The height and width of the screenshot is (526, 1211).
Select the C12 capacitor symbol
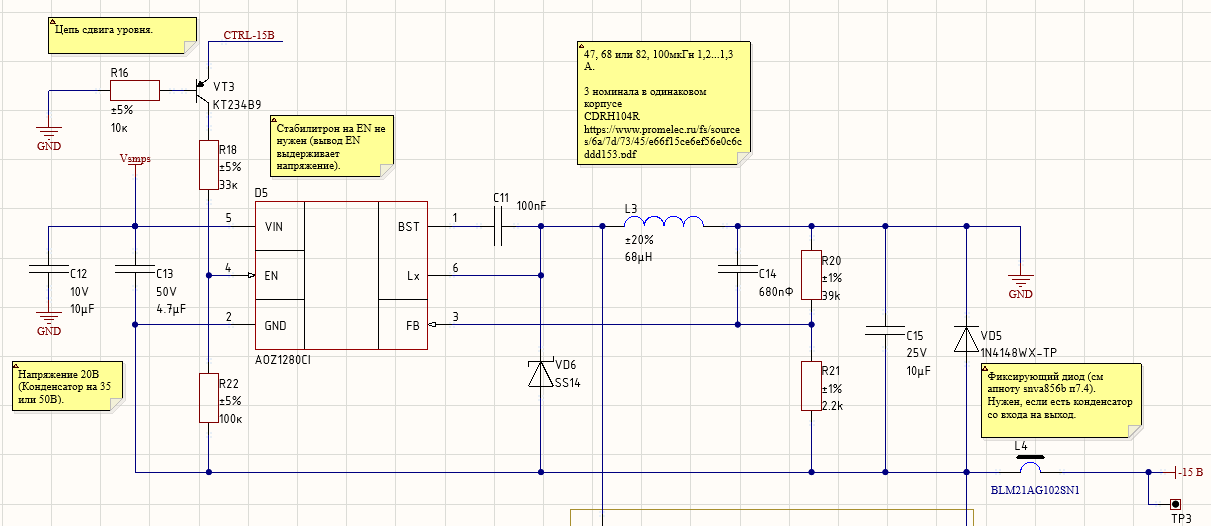point(48,269)
